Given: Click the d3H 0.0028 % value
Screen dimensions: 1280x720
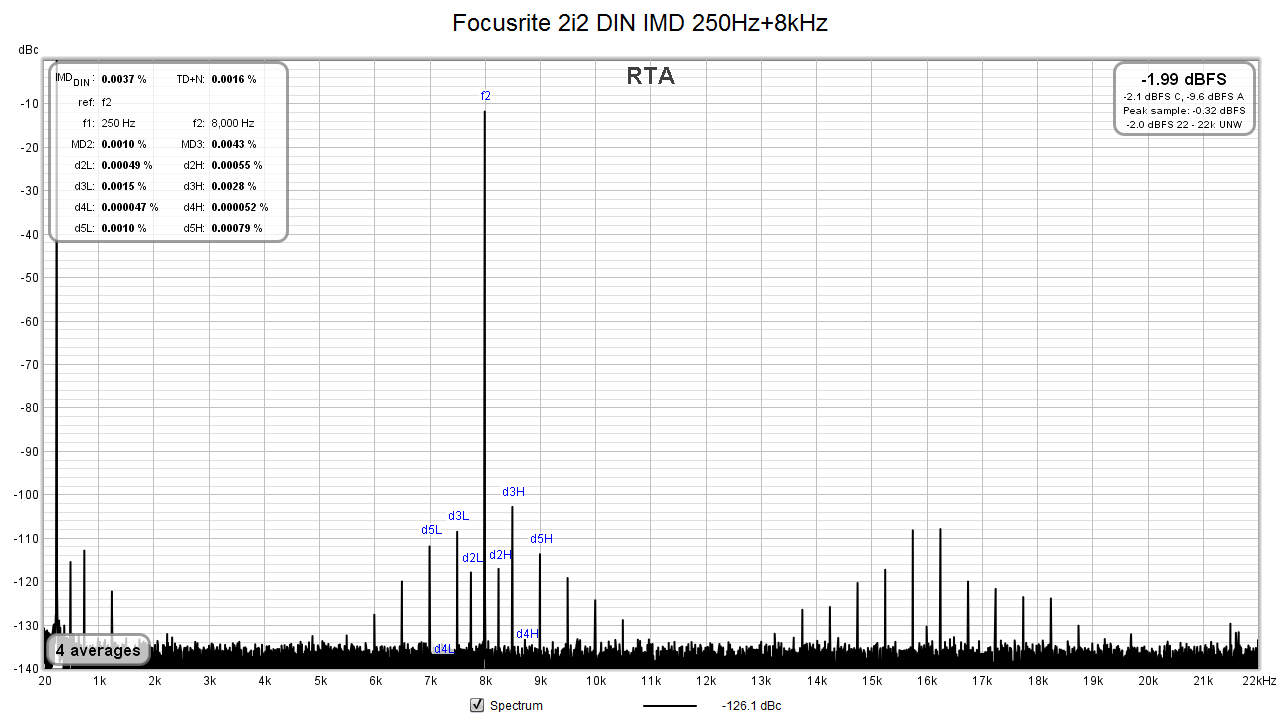Looking at the screenshot, I should 234,186.
